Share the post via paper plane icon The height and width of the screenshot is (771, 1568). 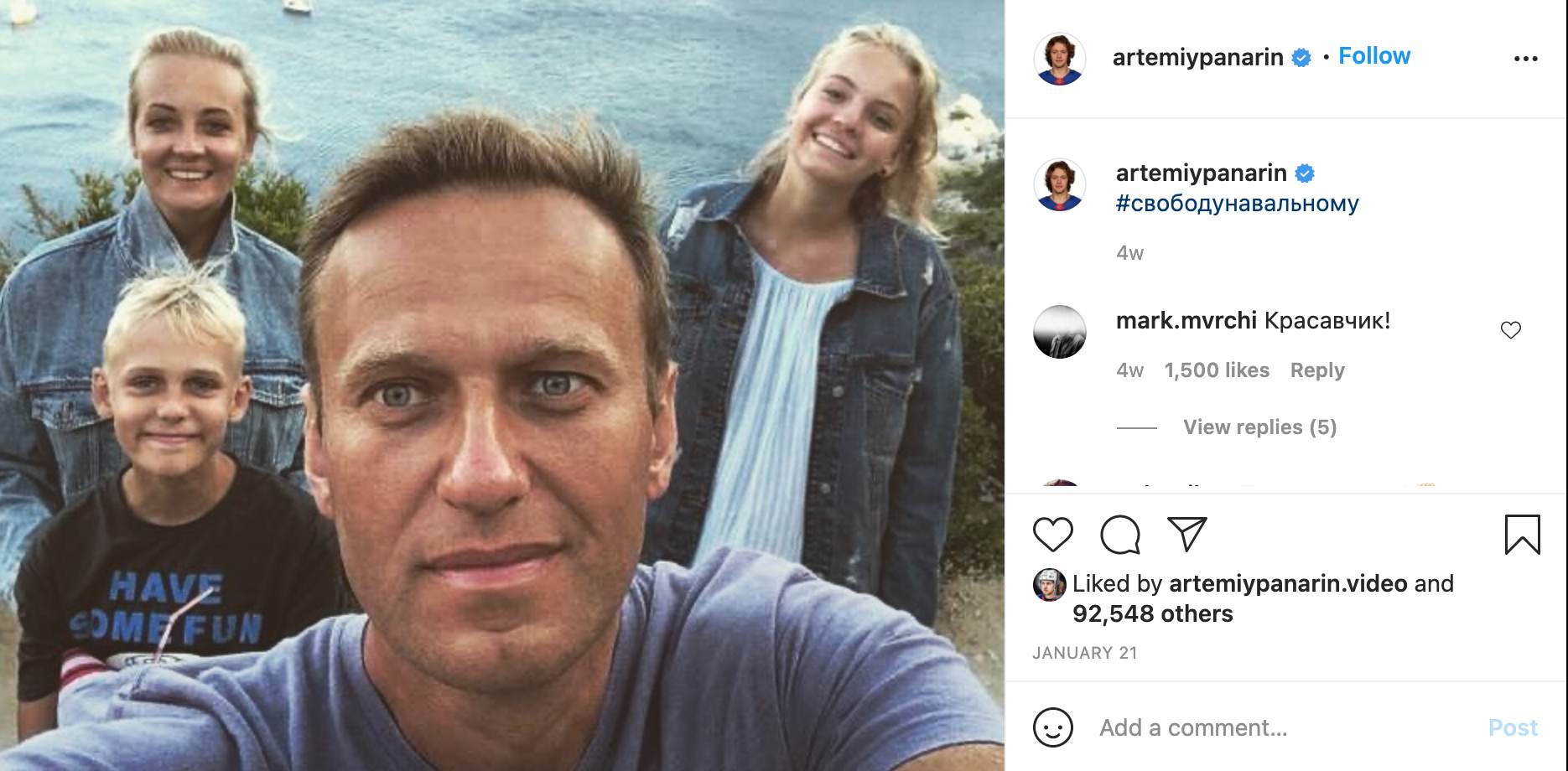coord(1187,535)
